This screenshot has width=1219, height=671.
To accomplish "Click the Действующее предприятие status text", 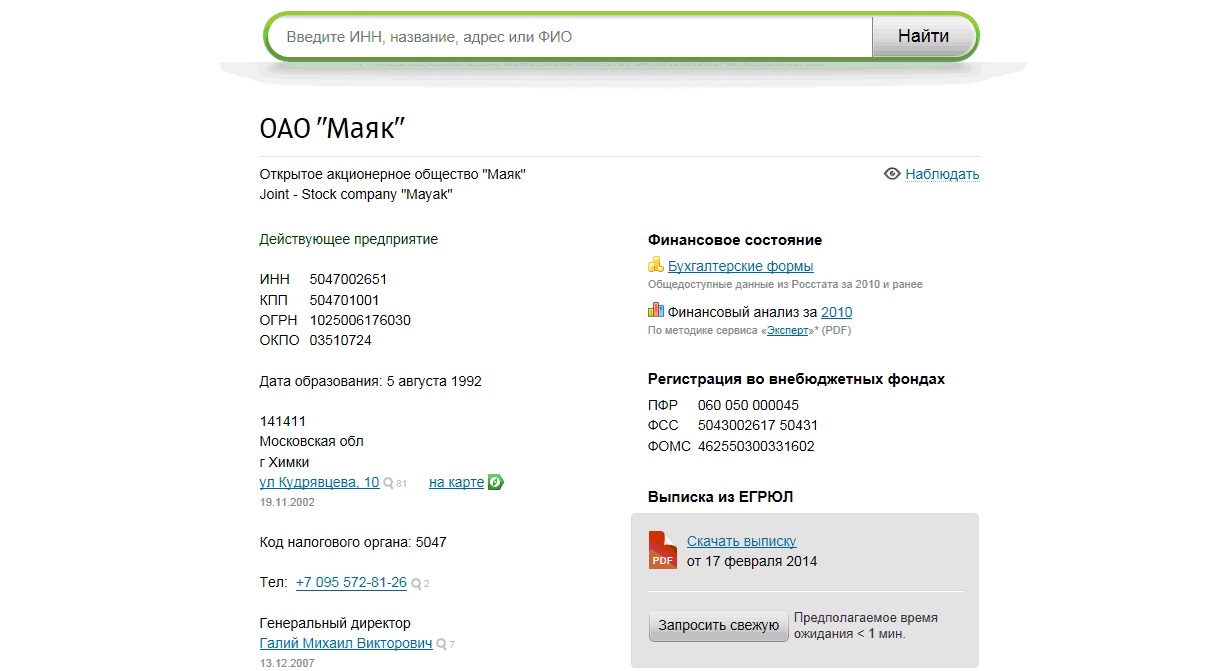I will click(x=349, y=240).
